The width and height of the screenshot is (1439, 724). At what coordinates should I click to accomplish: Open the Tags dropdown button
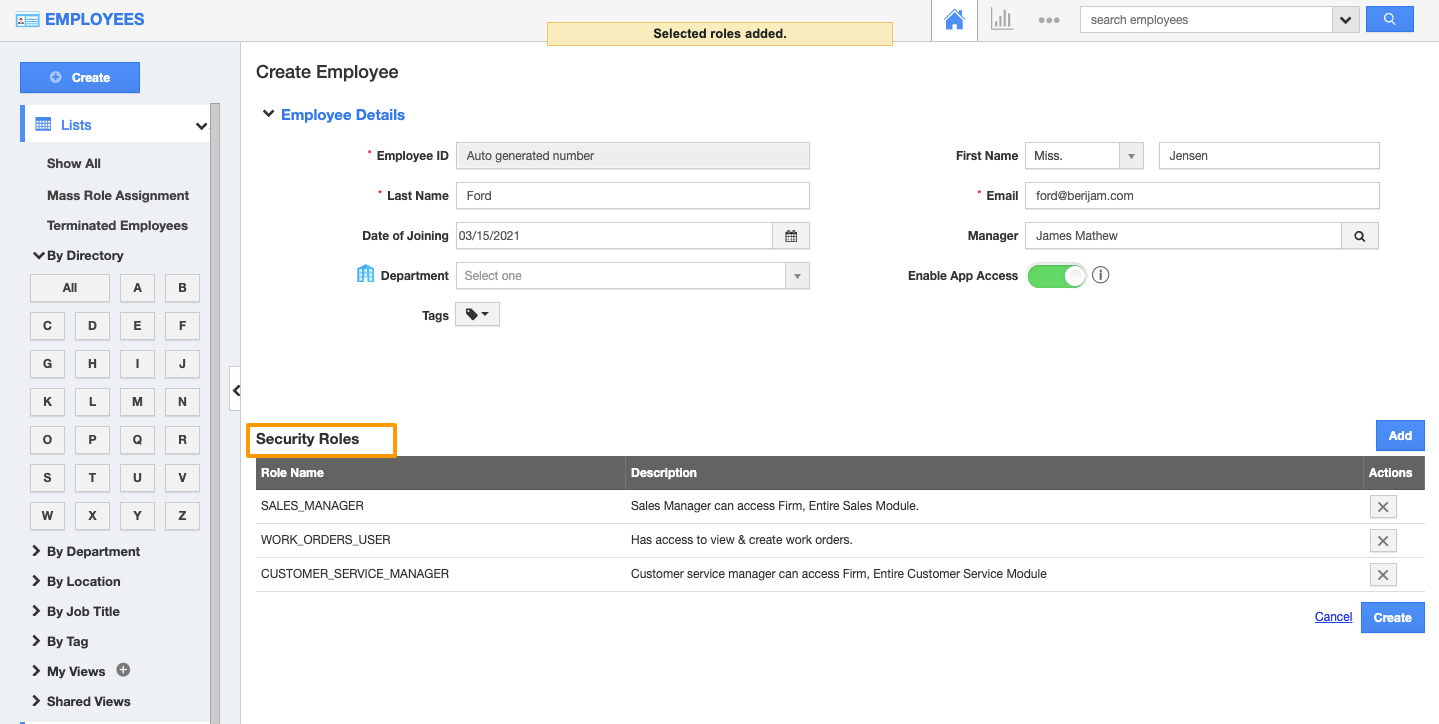pyautogui.click(x=477, y=315)
